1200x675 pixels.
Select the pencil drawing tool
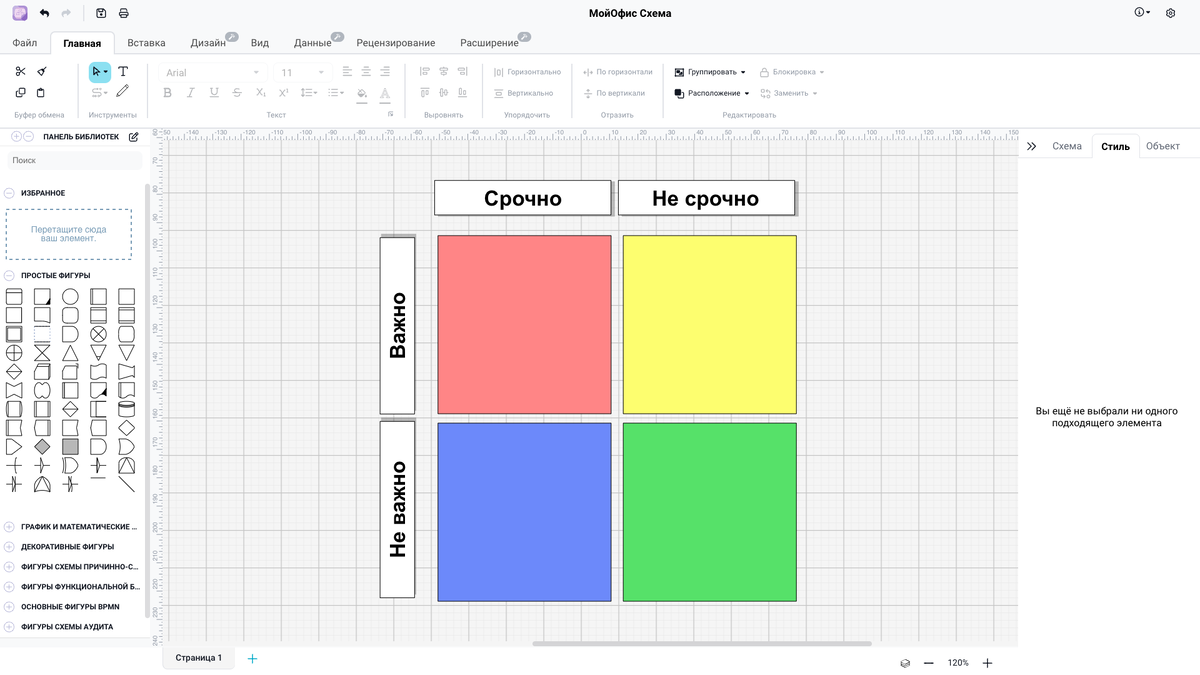click(x=123, y=92)
